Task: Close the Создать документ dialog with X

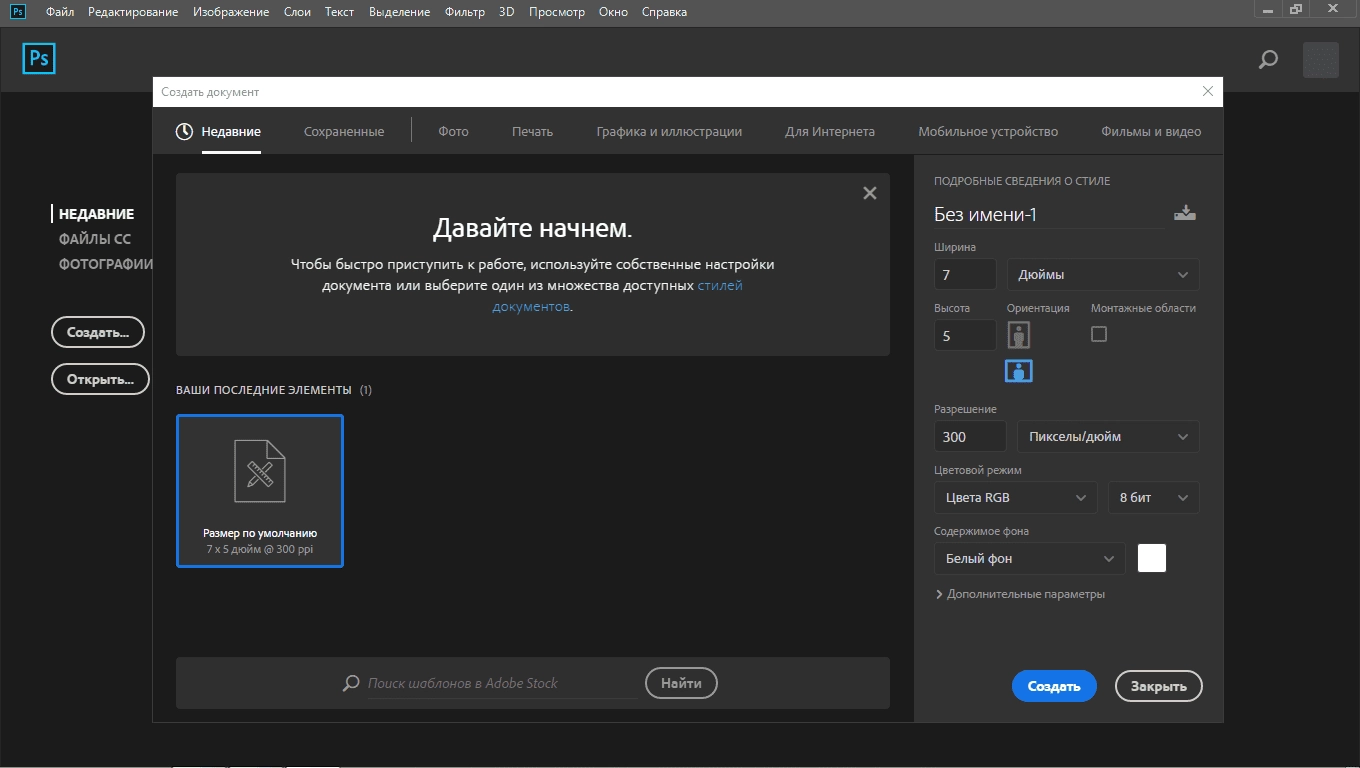Action: tap(1208, 91)
